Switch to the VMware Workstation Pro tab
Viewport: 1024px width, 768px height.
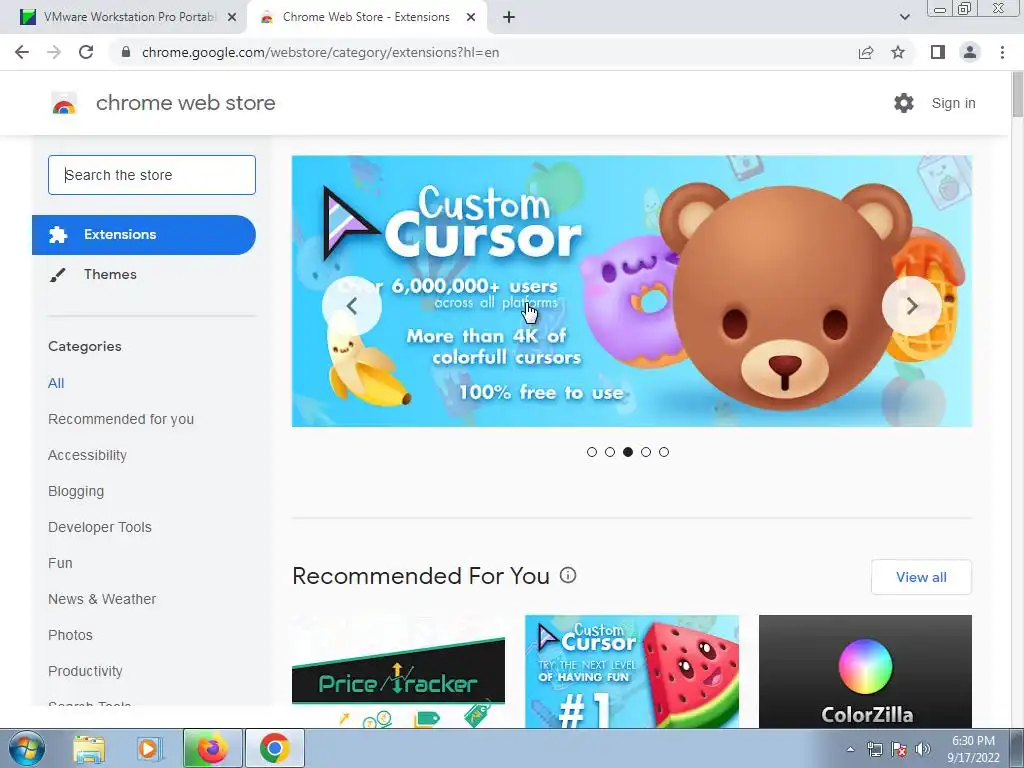[129, 17]
